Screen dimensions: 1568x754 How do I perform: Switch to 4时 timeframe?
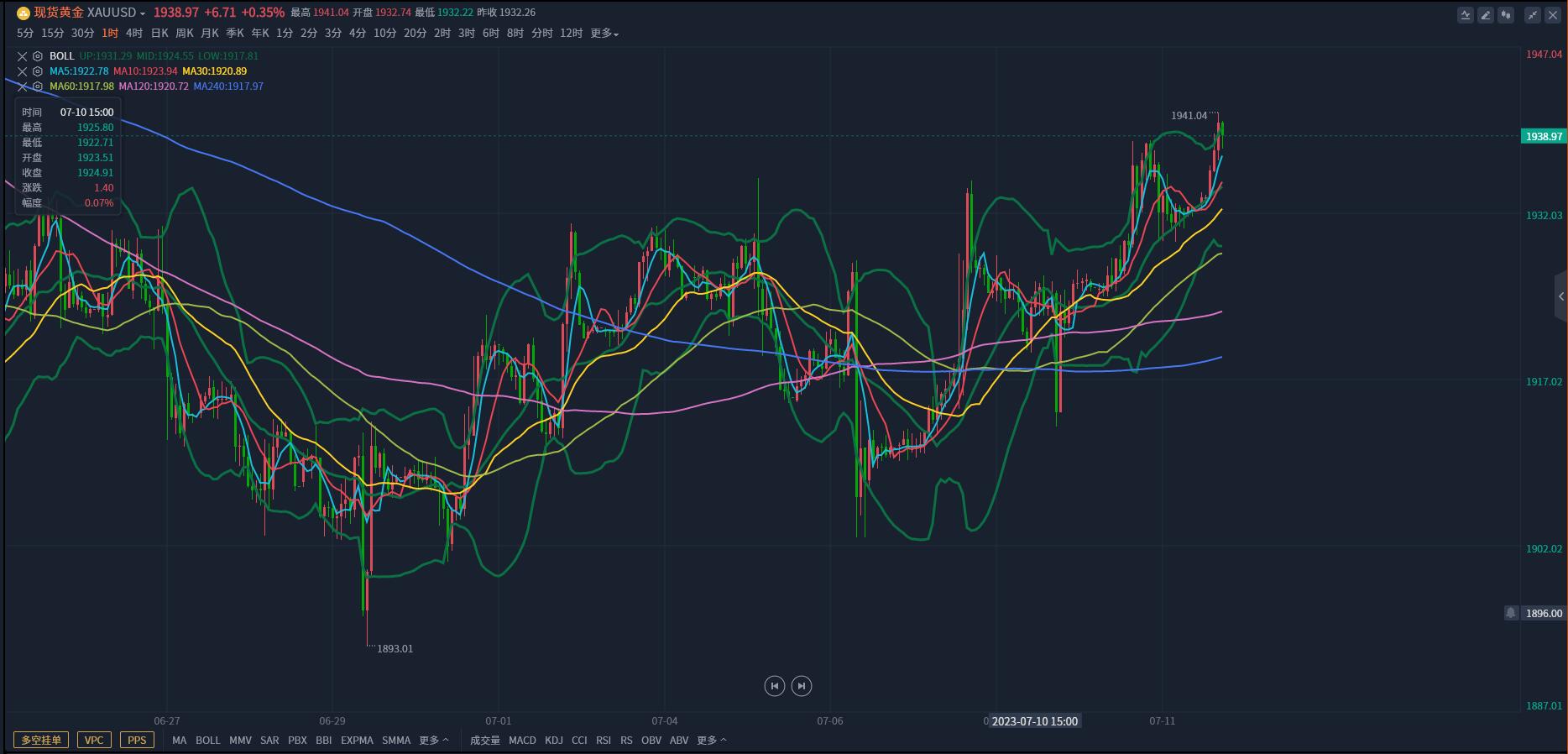pos(134,34)
